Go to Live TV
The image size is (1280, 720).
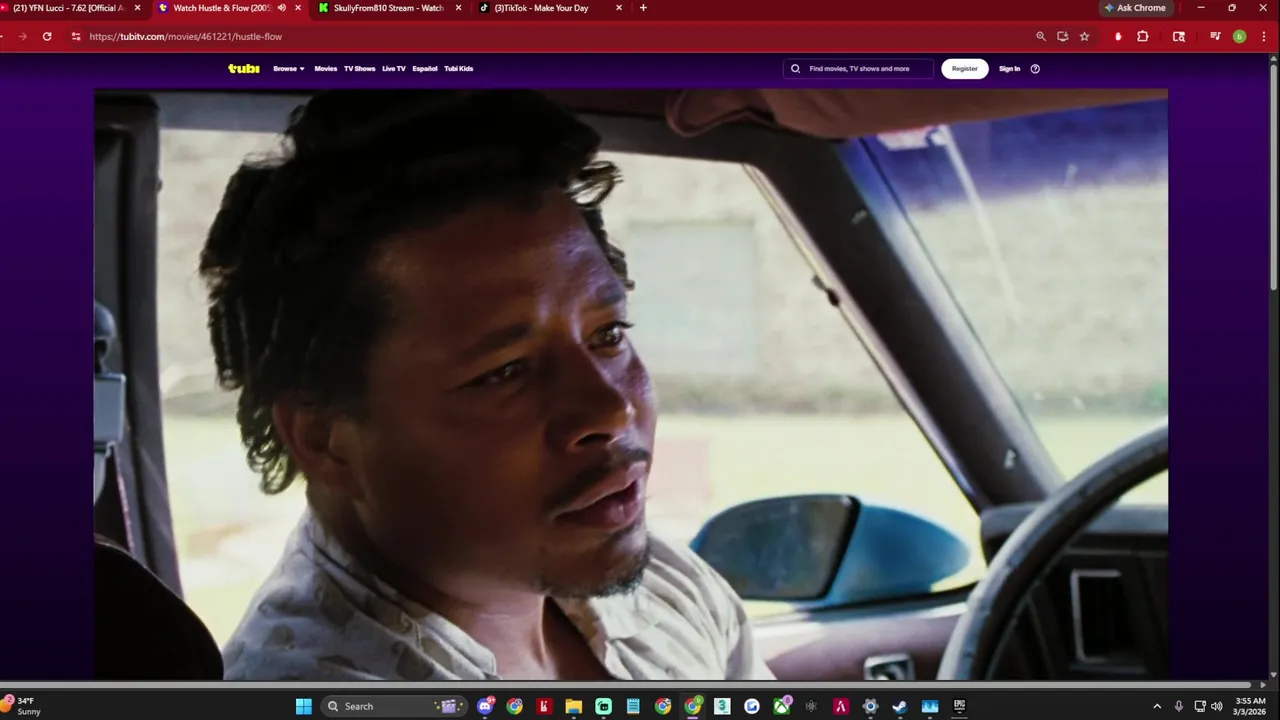394,69
